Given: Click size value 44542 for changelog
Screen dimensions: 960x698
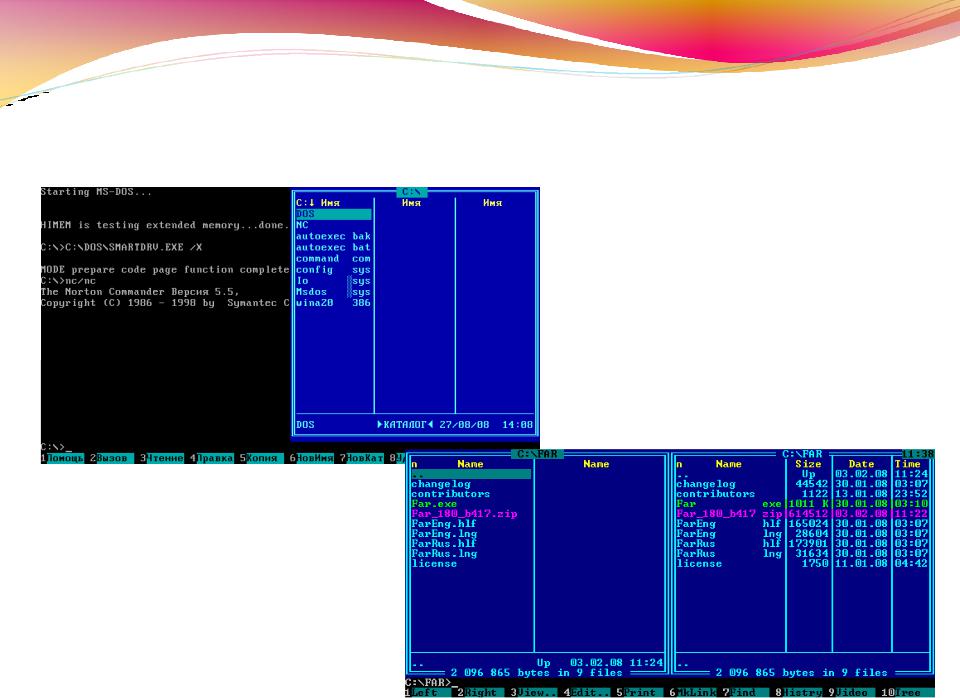Looking at the screenshot, I should tap(811, 484).
